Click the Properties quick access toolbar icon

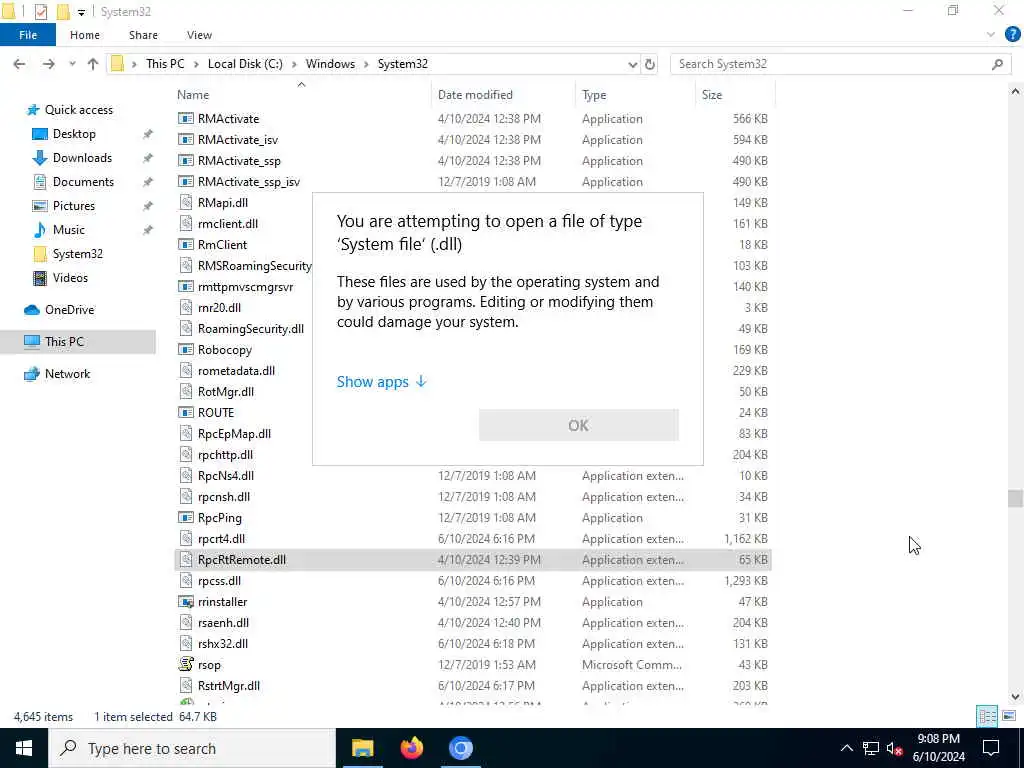point(40,12)
